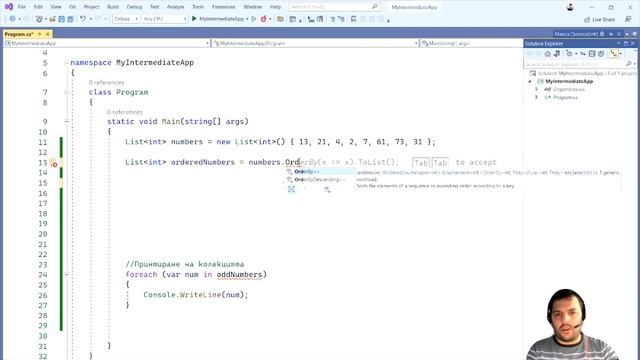Expand the Dependencies tree node
This screenshot has width=640, height=360.
click(537, 89)
